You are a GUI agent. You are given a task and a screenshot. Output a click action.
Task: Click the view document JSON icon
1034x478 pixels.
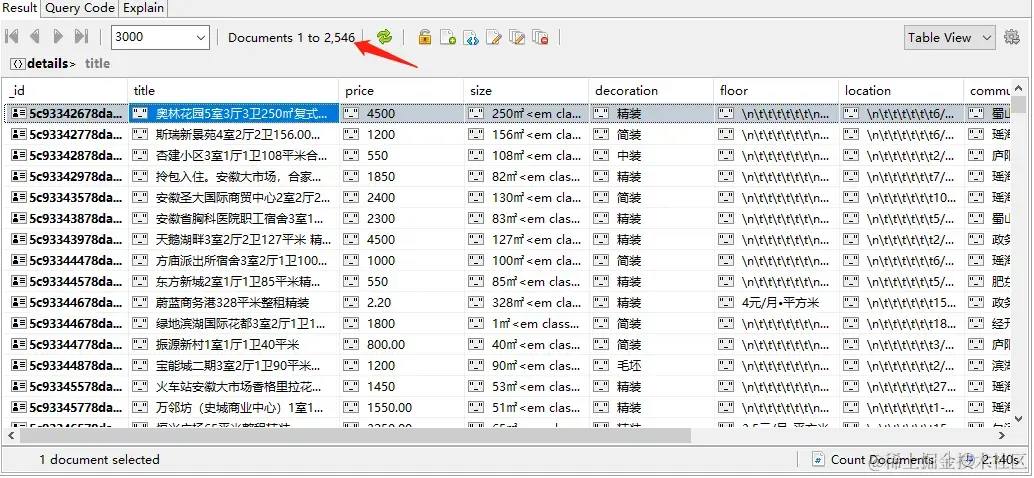tap(471, 37)
